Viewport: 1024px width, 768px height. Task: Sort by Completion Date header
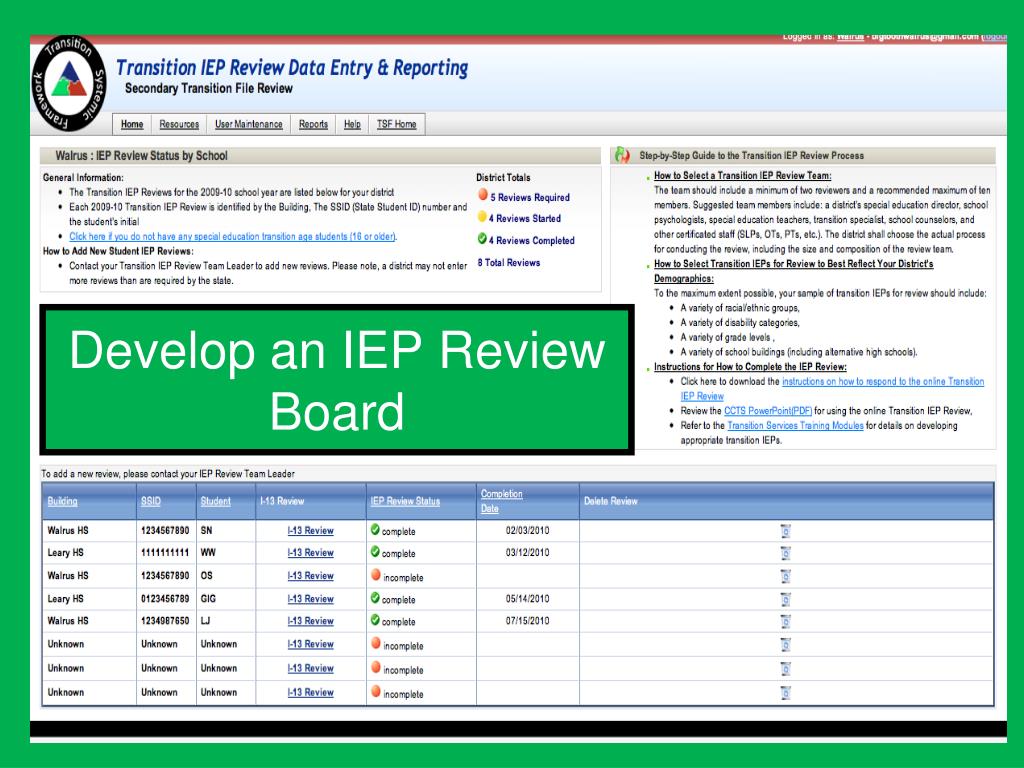click(x=502, y=501)
